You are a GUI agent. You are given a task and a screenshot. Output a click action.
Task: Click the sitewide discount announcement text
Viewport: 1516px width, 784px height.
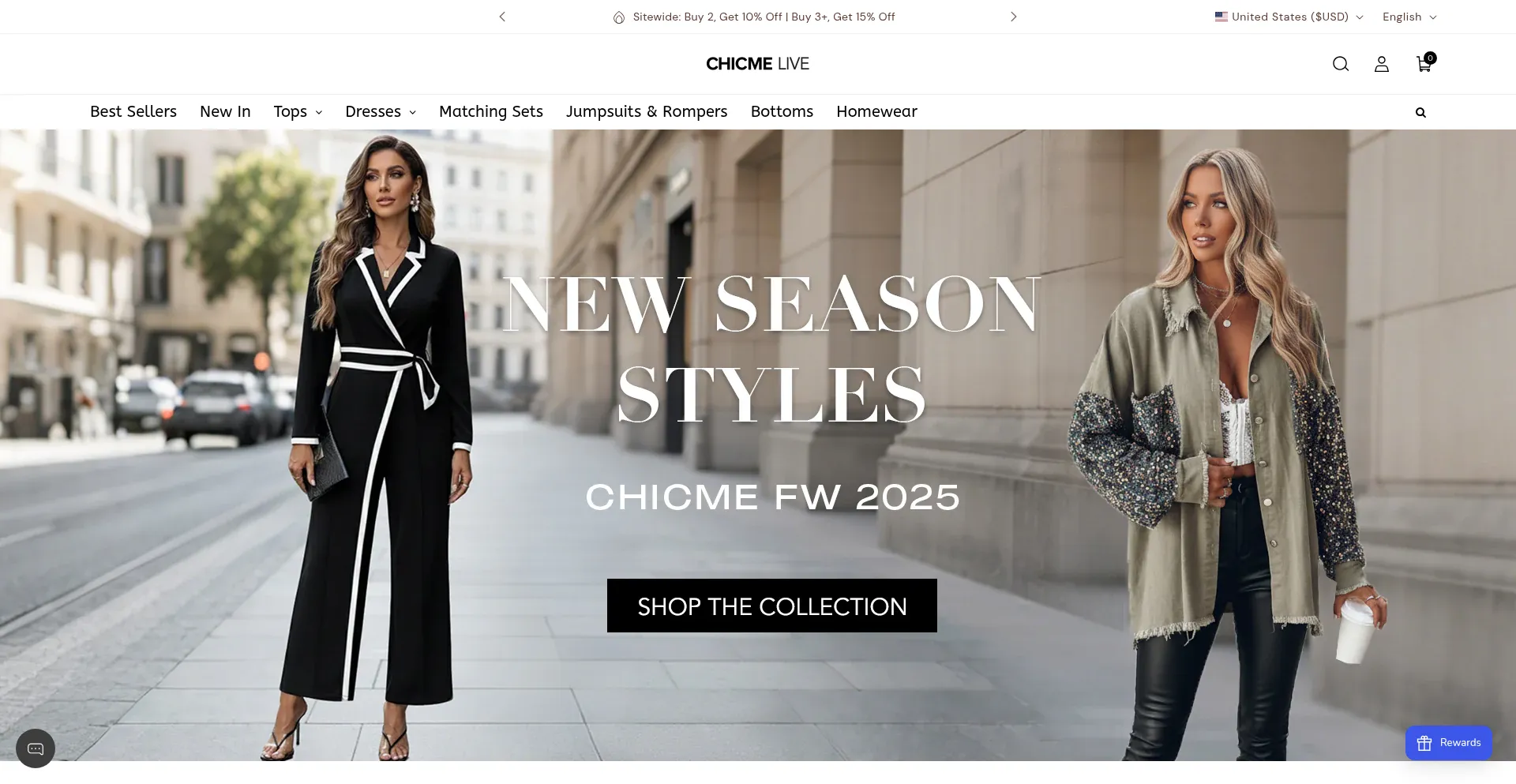coord(764,17)
